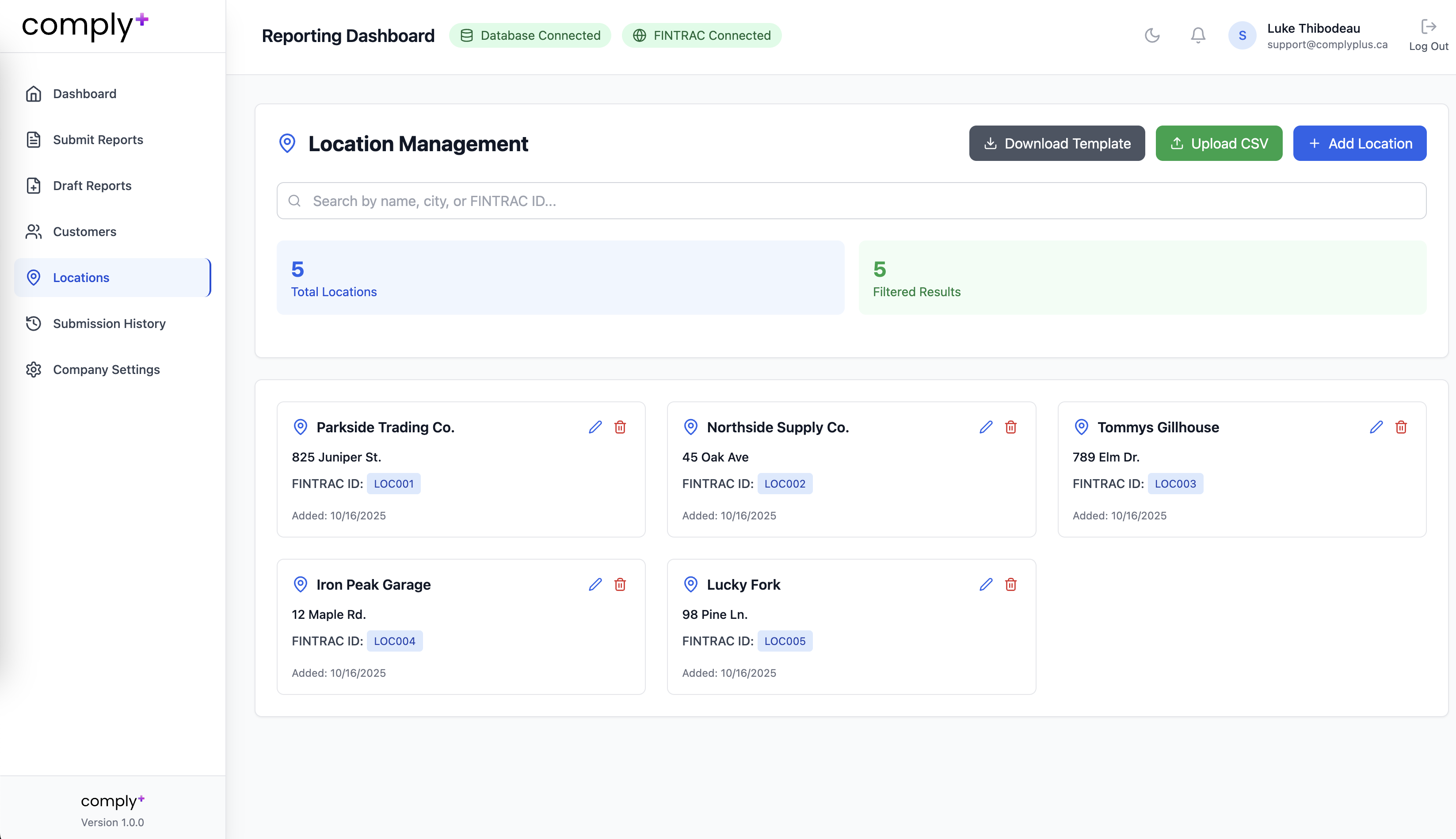This screenshot has height=839, width=1456.
Task: Select the Customers icon in the sidebar
Action: pyautogui.click(x=33, y=232)
